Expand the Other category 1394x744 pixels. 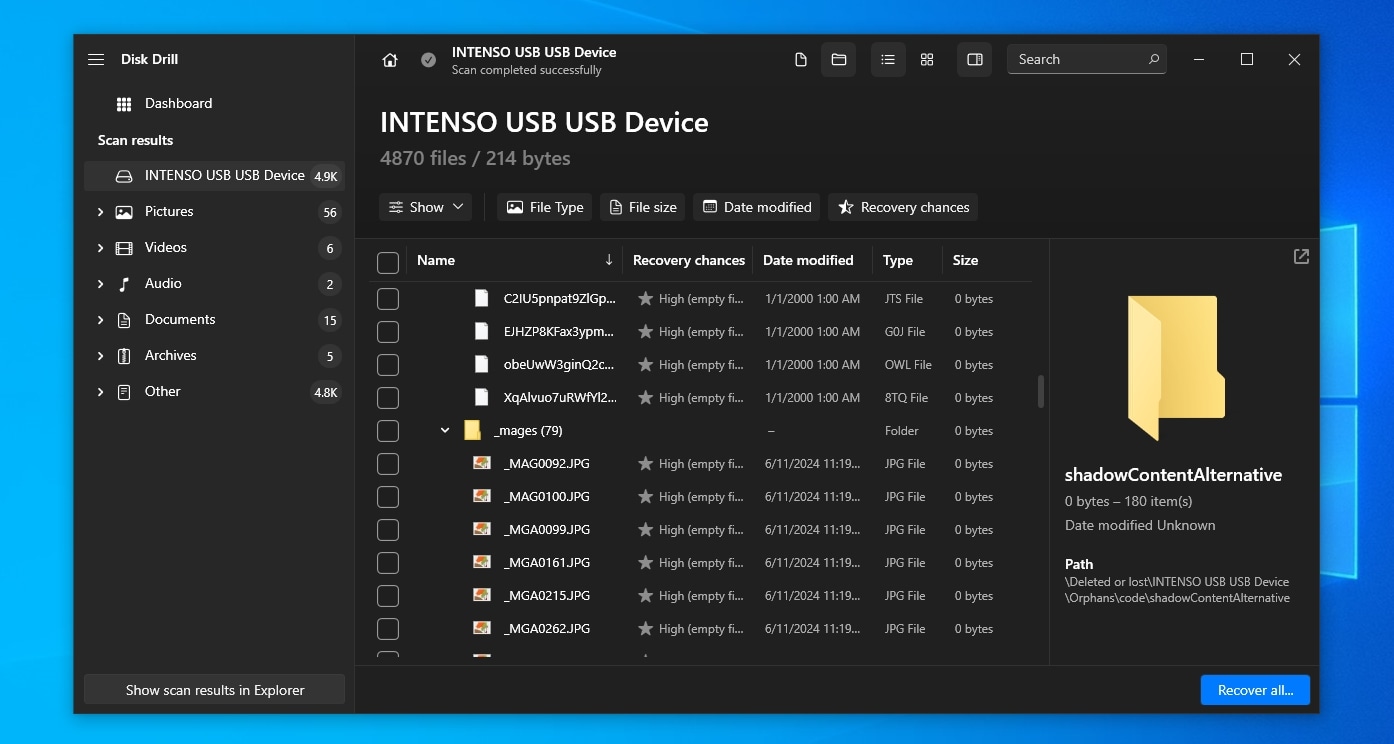tap(100, 392)
